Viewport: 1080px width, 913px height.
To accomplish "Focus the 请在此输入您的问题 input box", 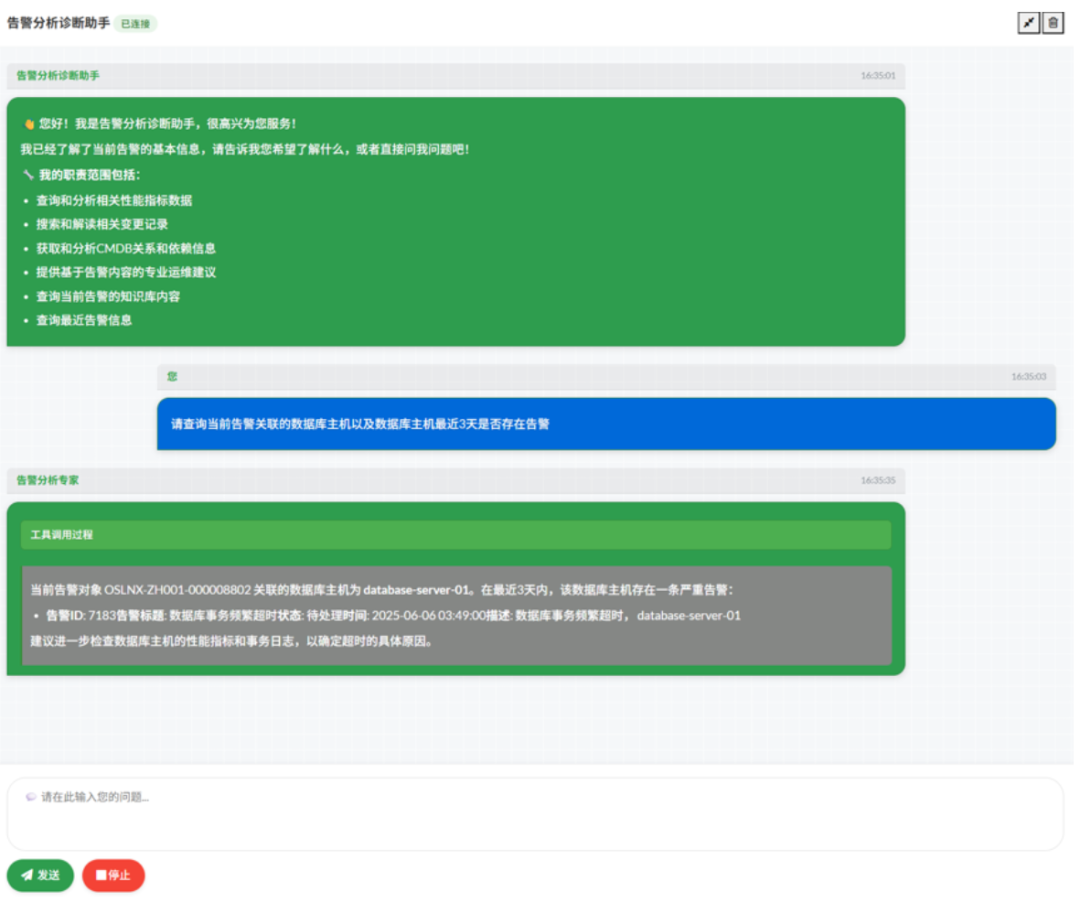I will click(535, 813).
